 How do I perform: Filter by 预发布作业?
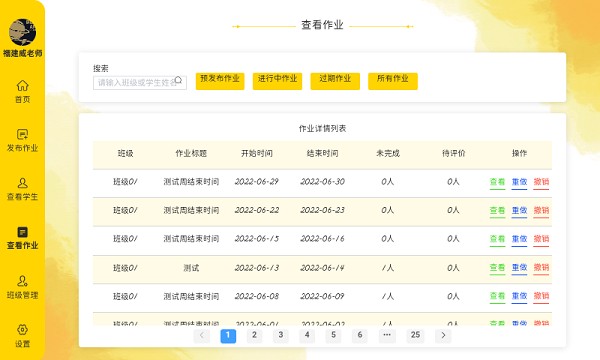click(220, 81)
